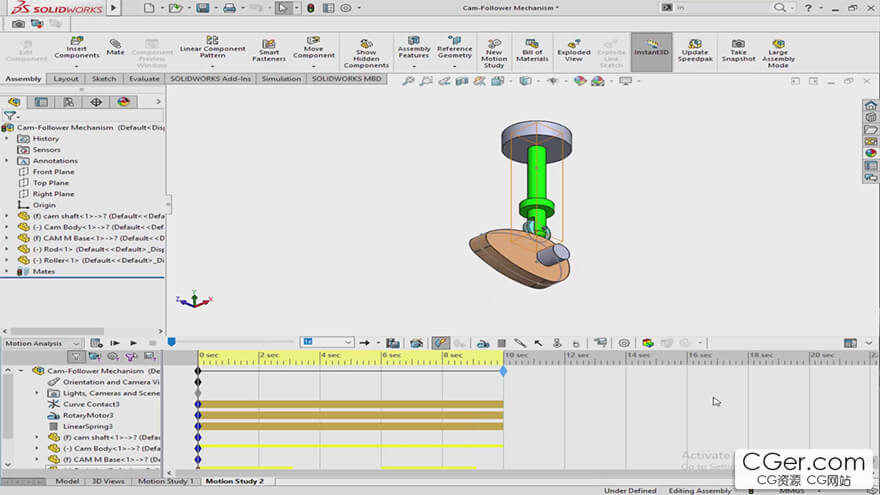Expand the Cam Body<1> component
This screenshot has height=495, width=880.
7,227
